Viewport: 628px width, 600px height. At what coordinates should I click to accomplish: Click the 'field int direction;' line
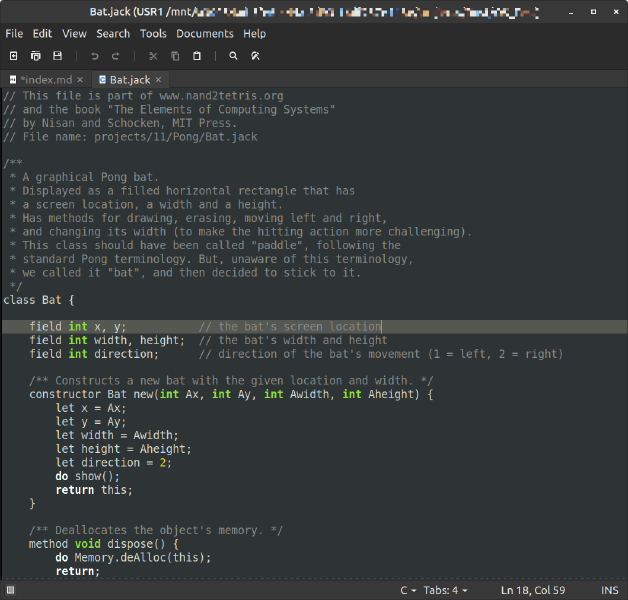tap(94, 354)
